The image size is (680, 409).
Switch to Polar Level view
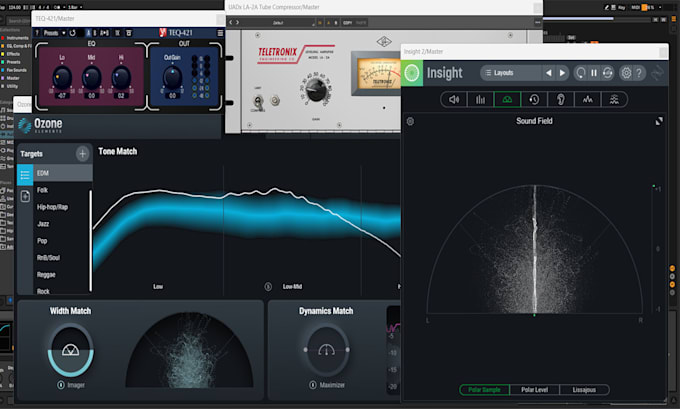click(x=534, y=389)
